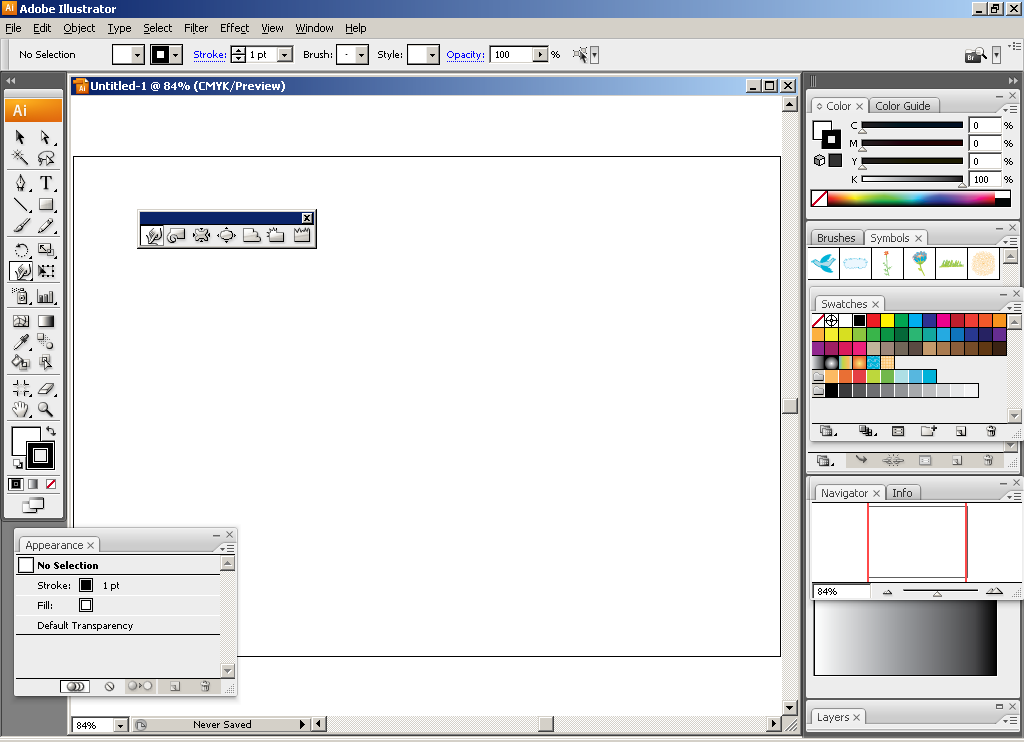Switch to Color mode button in toolbox

[16, 484]
